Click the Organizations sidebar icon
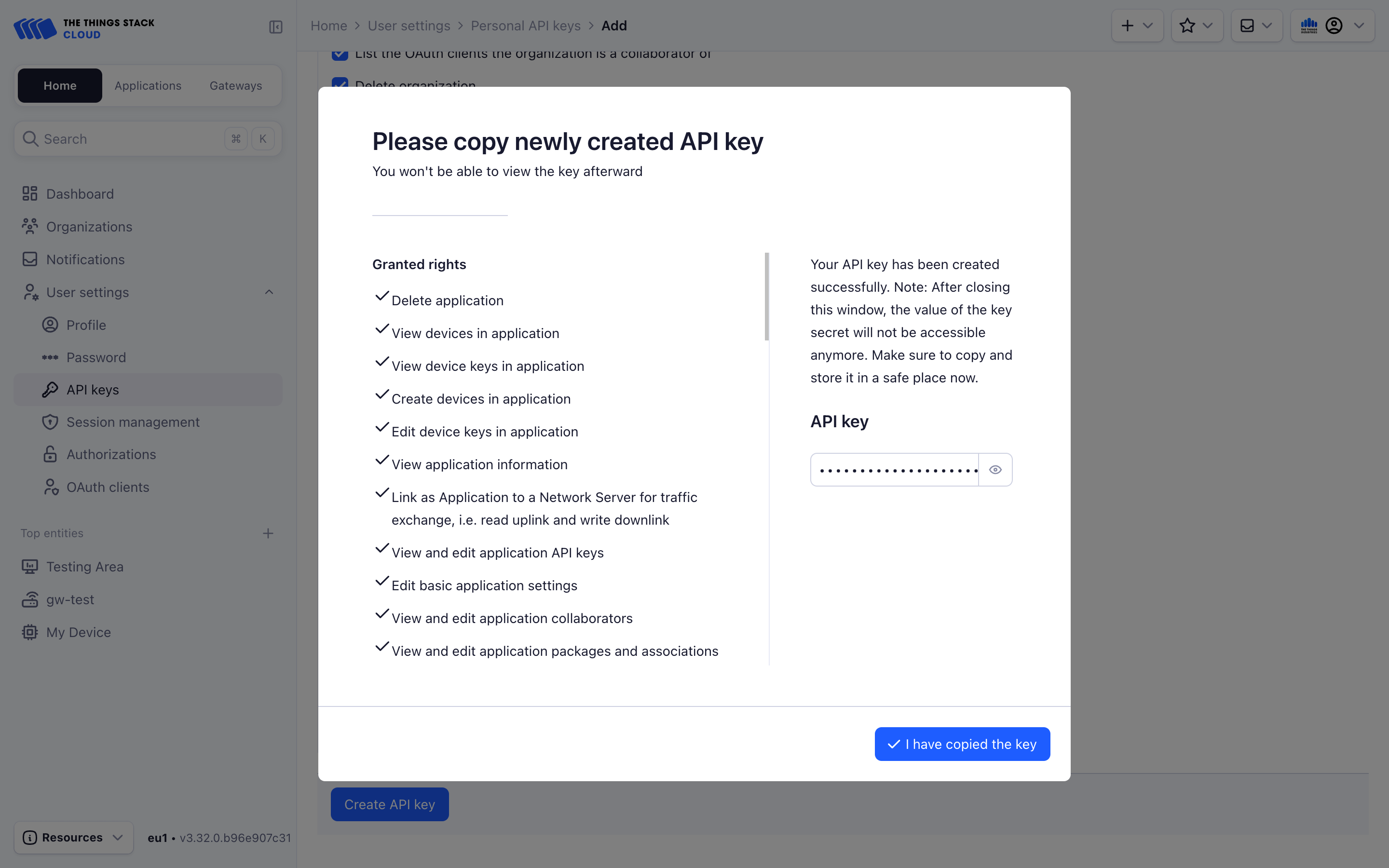Screen dimensions: 1389x868 click(x=30, y=226)
